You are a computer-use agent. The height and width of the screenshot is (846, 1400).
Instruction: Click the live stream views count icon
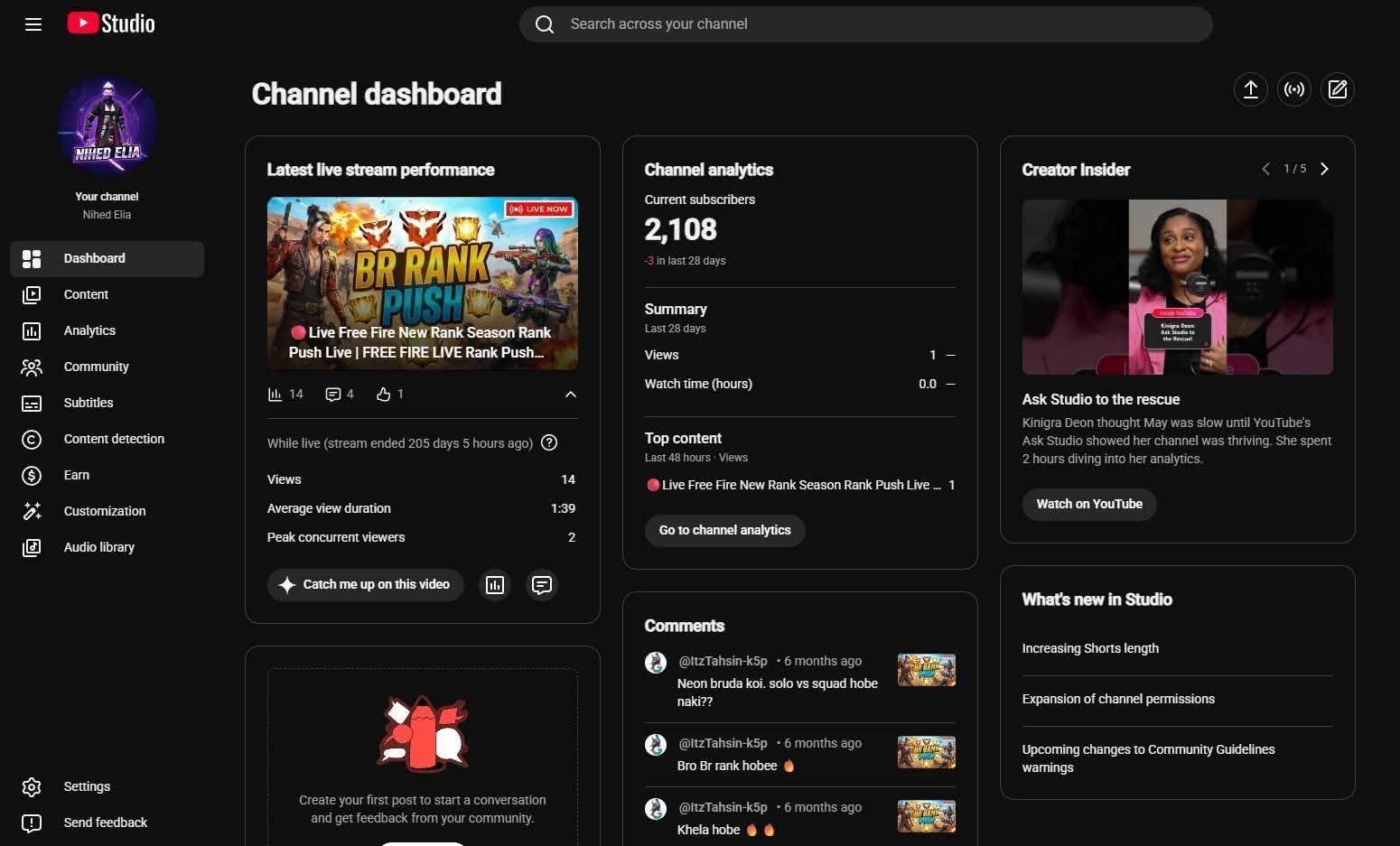click(x=275, y=395)
